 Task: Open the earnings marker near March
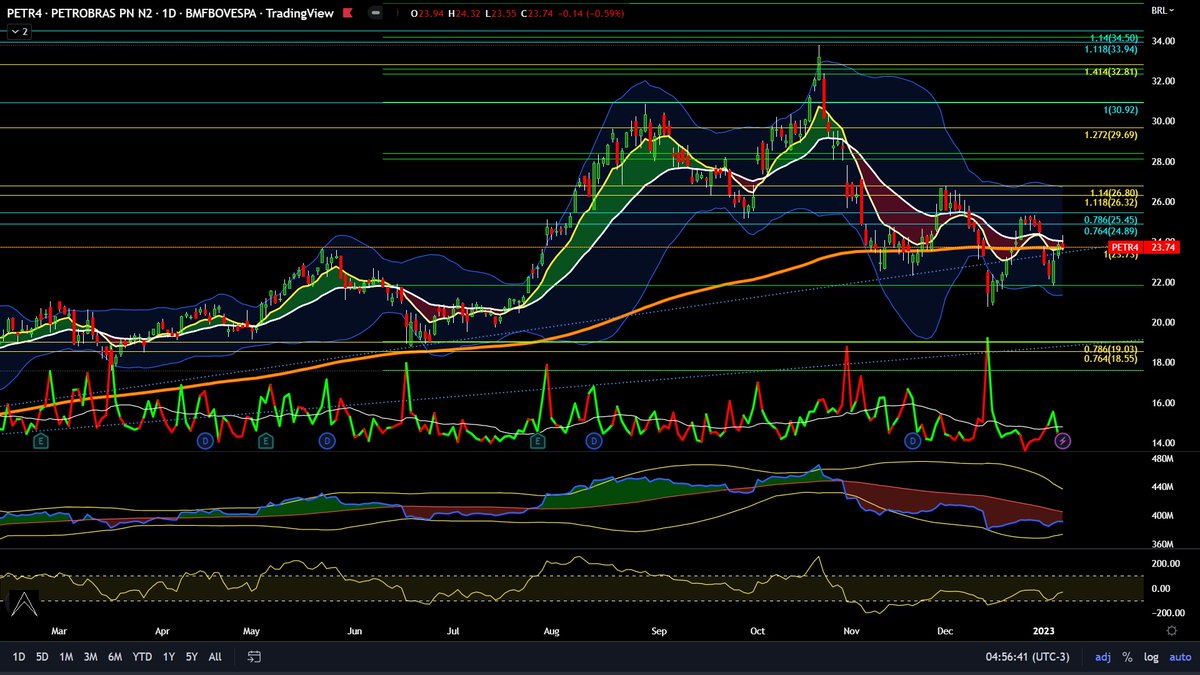pyautogui.click(x=41, y=440)
